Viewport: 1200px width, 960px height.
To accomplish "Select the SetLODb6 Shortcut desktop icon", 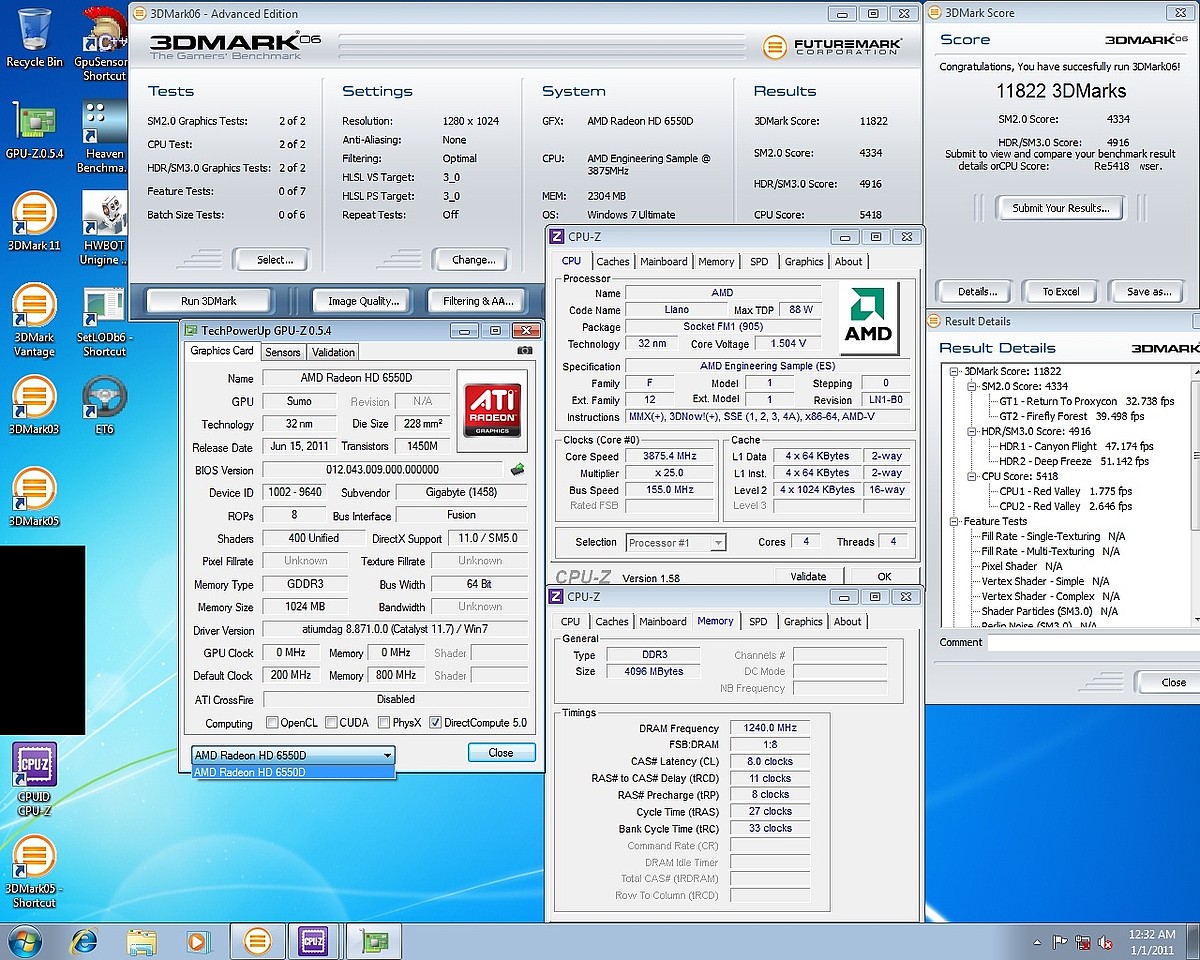I will point(103,320).
